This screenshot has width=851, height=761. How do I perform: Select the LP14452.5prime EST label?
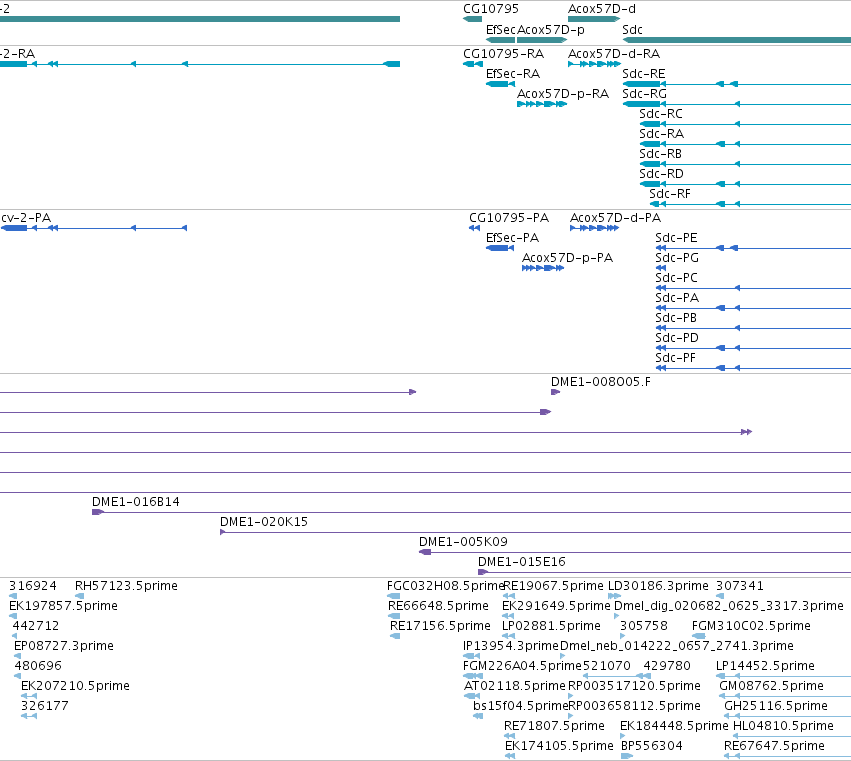tap(765, 666)
